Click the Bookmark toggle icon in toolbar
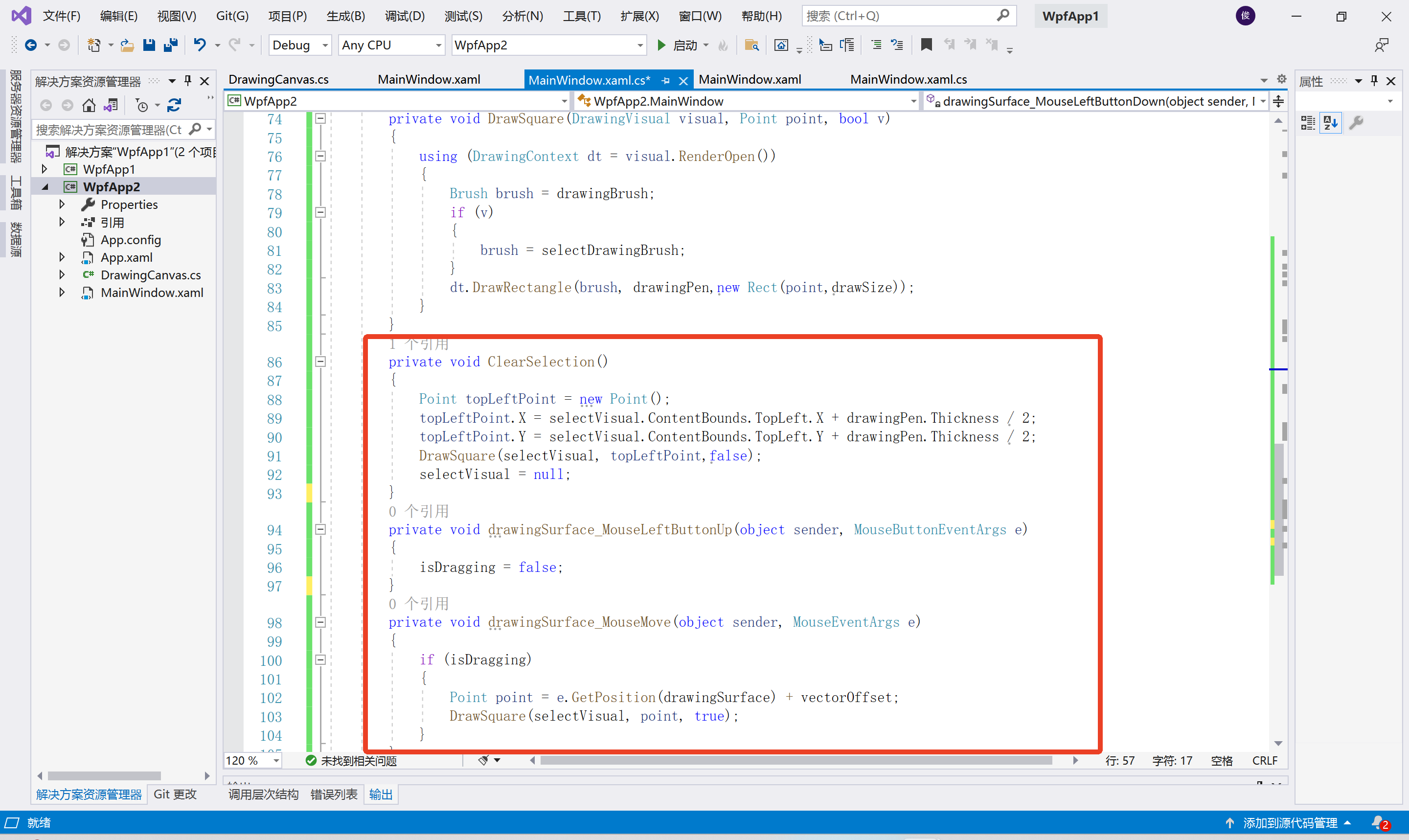Image resolution: width=1409 pixels, height=840 pixels. coord(926,45)
